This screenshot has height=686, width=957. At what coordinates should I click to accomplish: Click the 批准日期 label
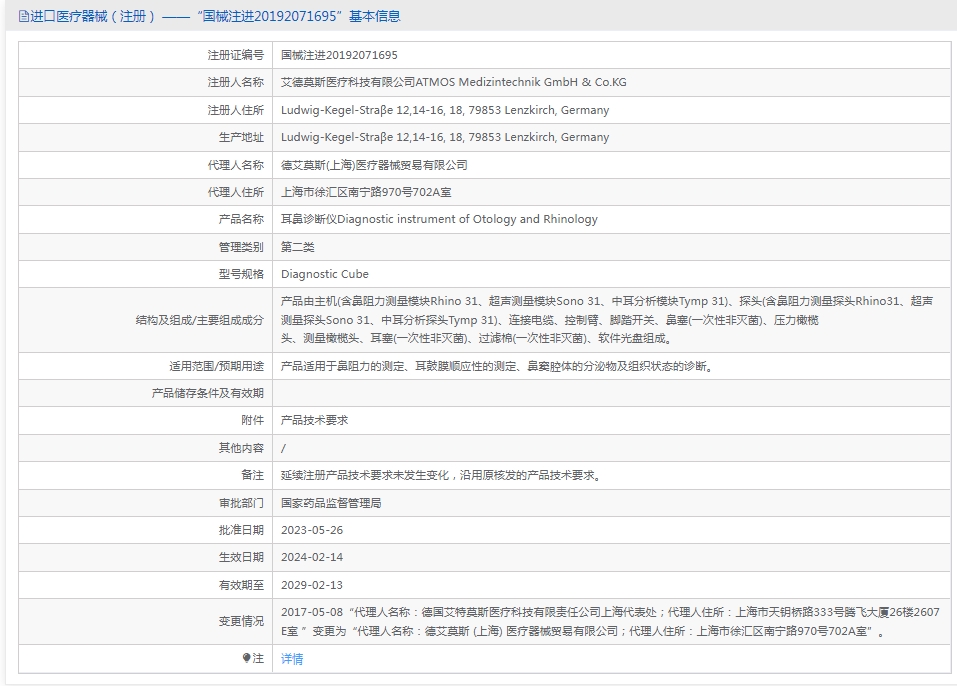pyautogui.click(x=241, y=530)
